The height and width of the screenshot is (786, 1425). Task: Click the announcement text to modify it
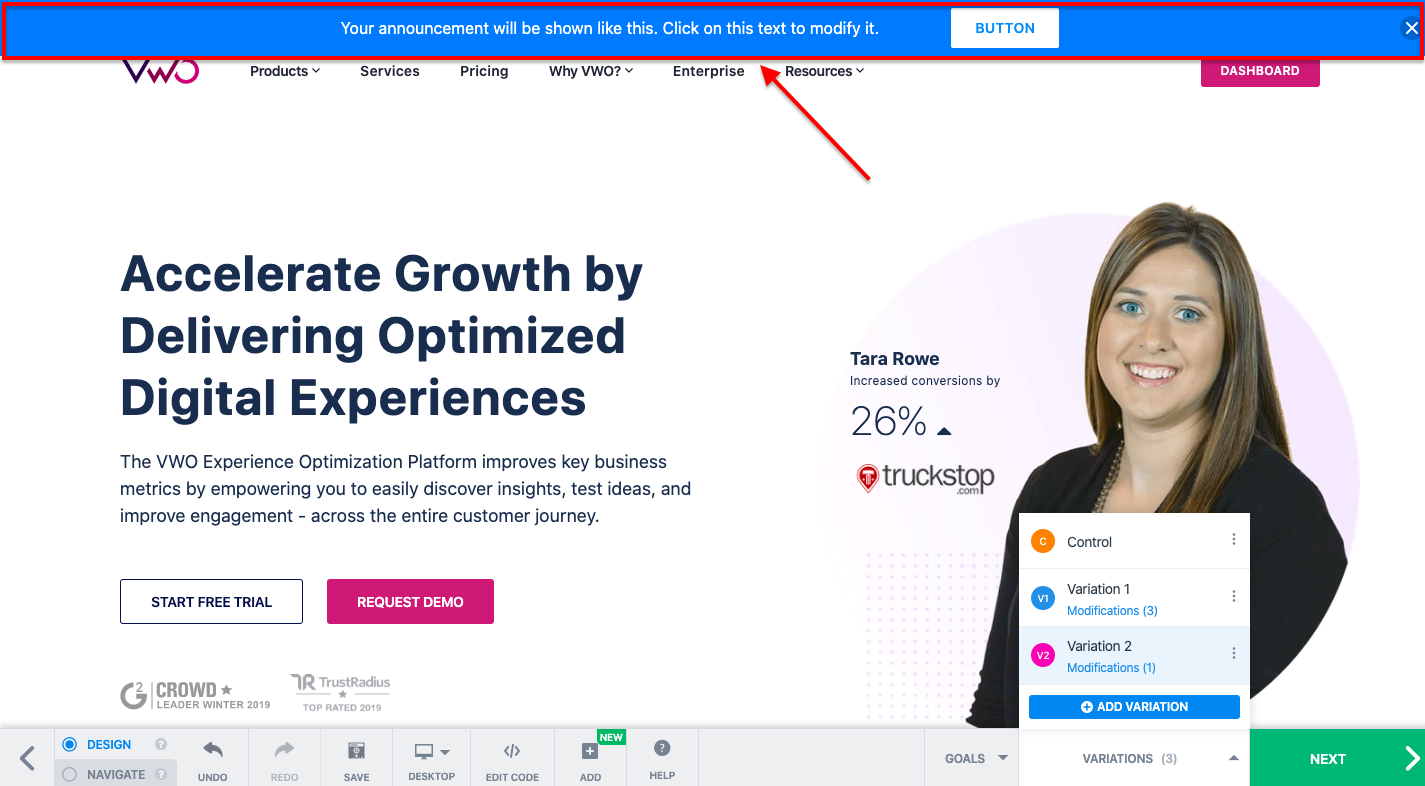click(609, 28)
